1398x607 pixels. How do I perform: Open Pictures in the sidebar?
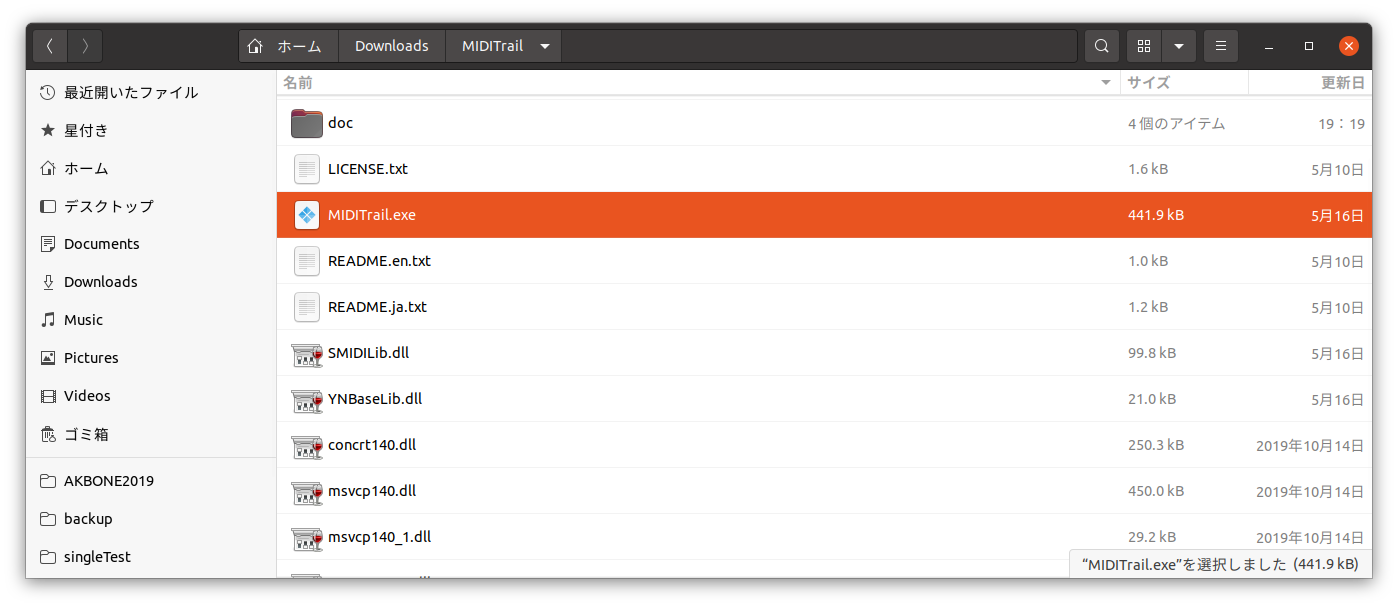(x=151, y=358)
